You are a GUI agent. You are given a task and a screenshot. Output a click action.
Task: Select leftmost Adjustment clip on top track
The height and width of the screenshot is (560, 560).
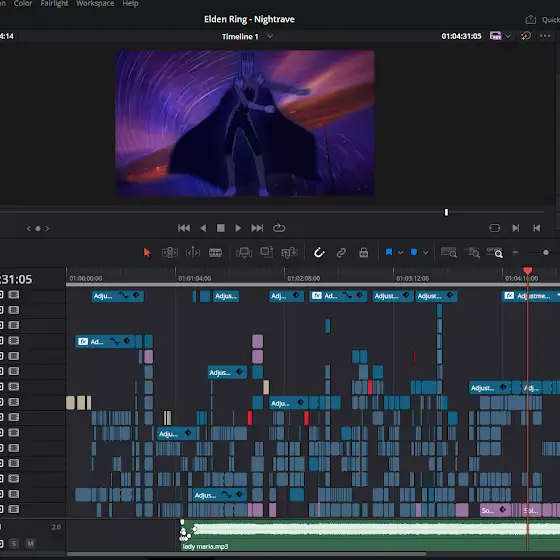[x=118, y=296]
